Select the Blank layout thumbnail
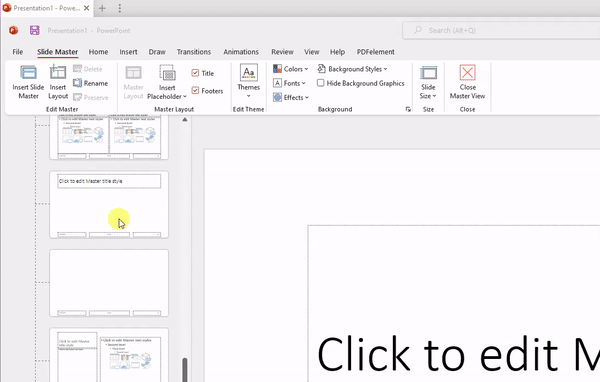Image resolution: width=600 pixels, height=382 pixels. tap(109, 283)
